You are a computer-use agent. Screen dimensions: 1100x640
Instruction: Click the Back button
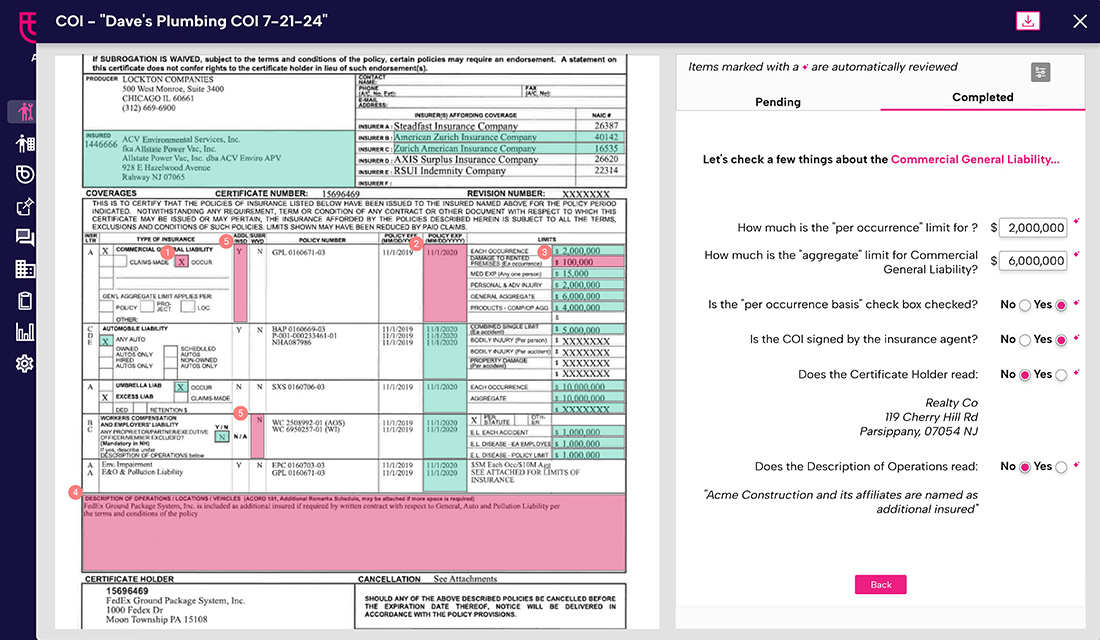tap(880, 584)
